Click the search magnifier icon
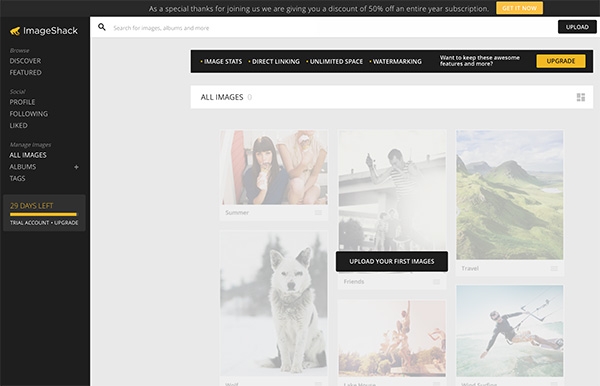 [x=101, y=27]
